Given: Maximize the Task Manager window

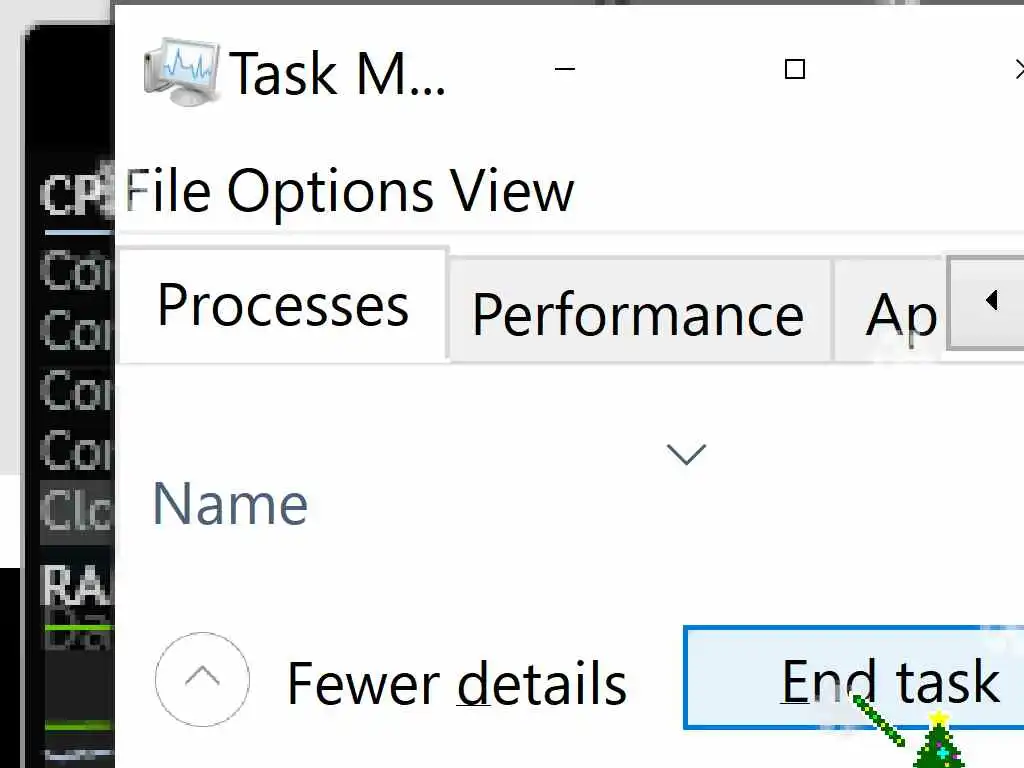Looking at the screenshot, I should pyautogui.click(x=795, y=69).
